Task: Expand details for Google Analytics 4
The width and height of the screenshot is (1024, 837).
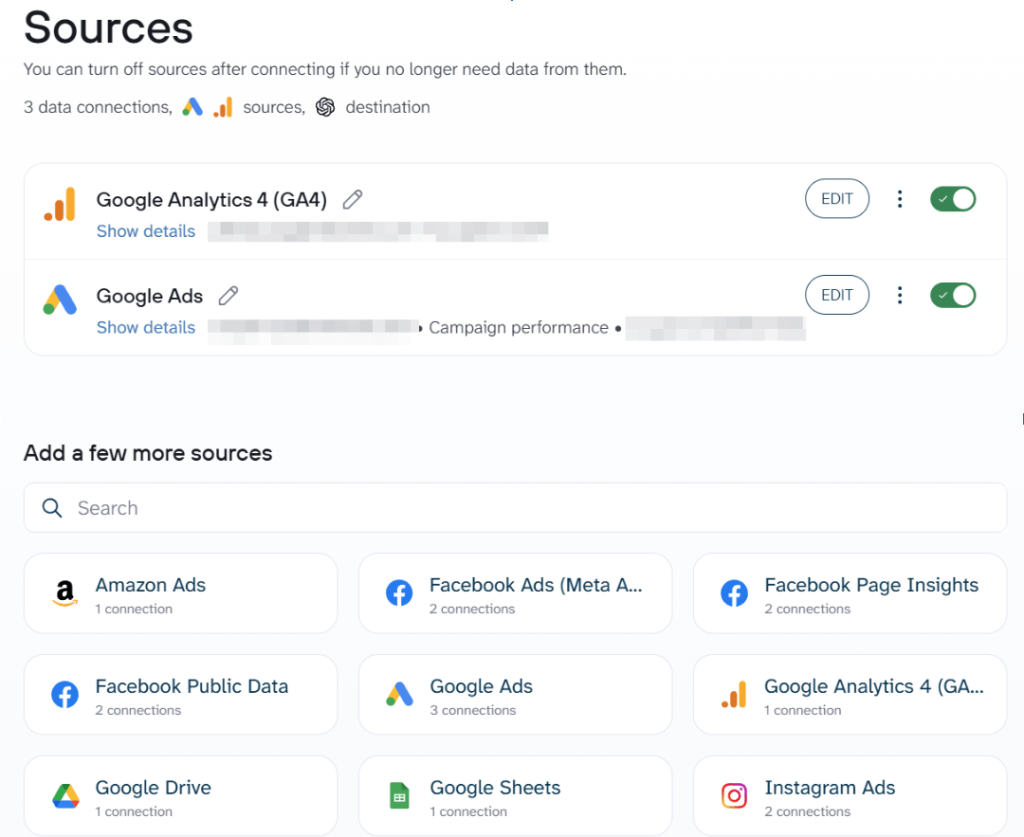Action: 146,231
